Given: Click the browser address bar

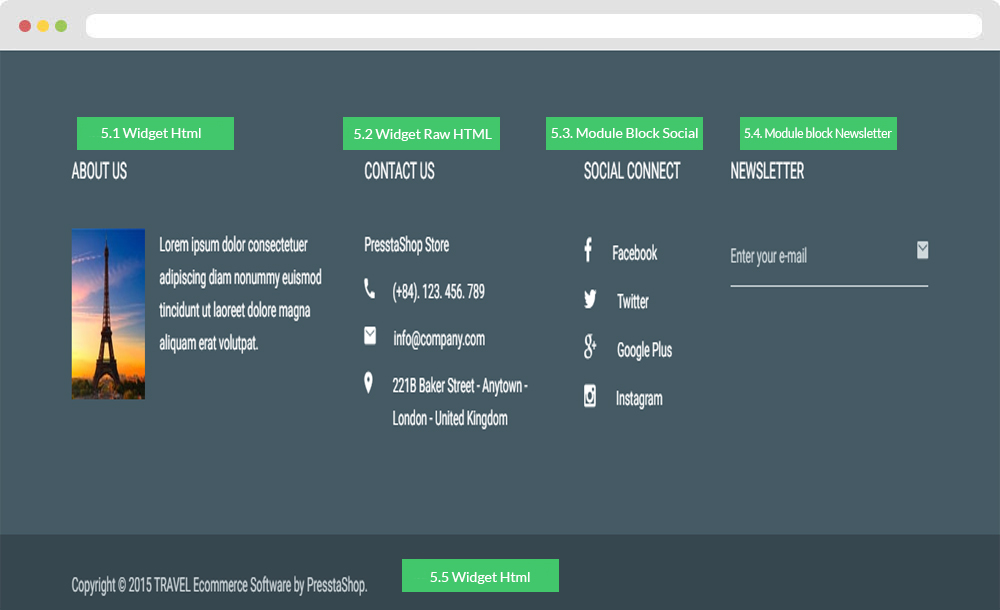Looking at the screenshot, I should pyautogui.click(x=533, y=26).
